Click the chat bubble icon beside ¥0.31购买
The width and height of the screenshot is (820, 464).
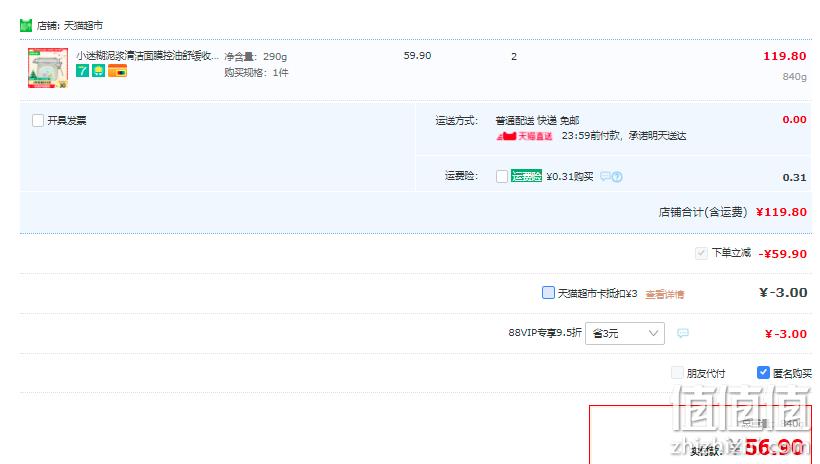pyautogui.click(x=605, y=176)
